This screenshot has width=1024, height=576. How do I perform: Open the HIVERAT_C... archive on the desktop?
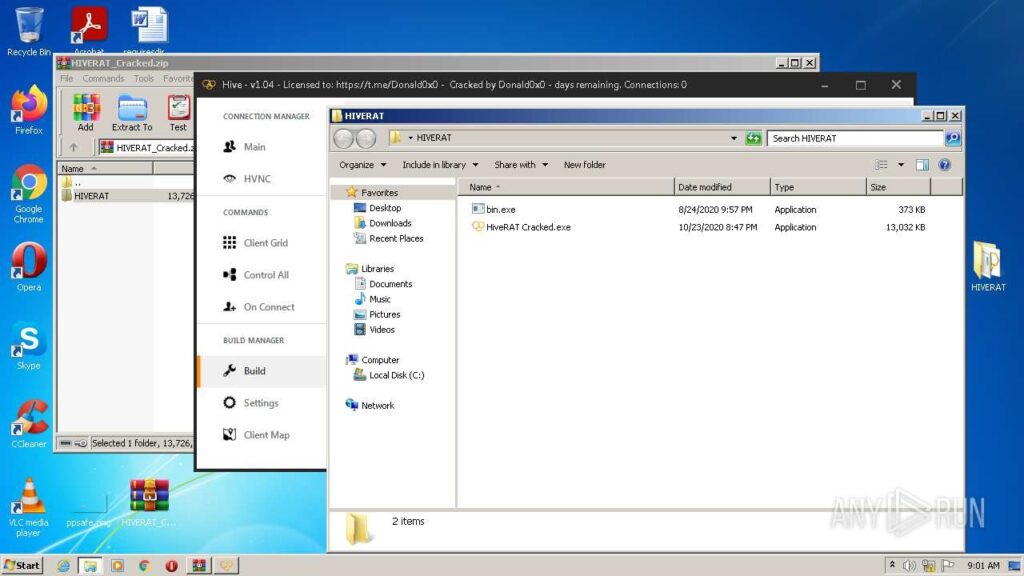coord(149,502)
